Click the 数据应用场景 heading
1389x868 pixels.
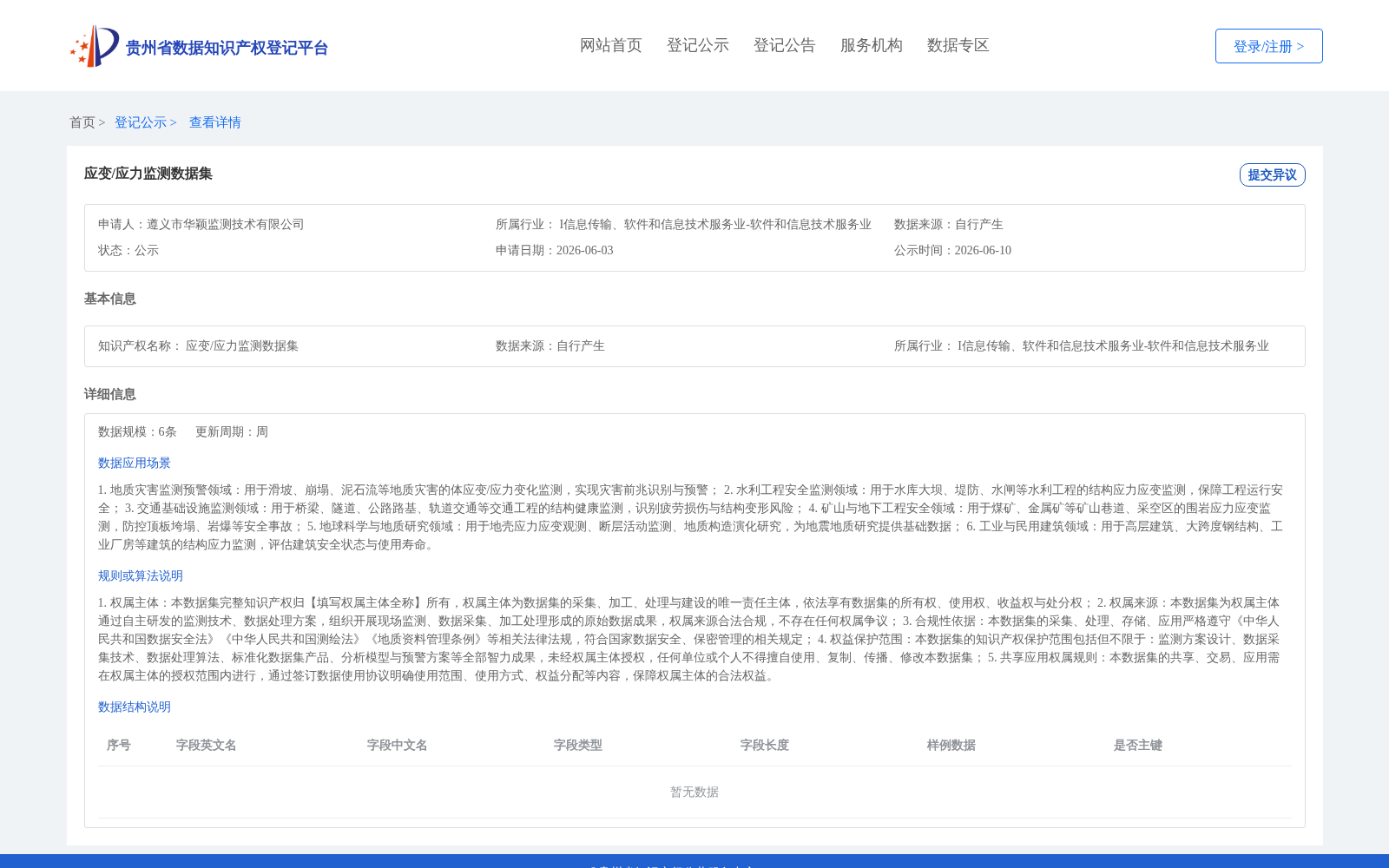tap(135, 463)
